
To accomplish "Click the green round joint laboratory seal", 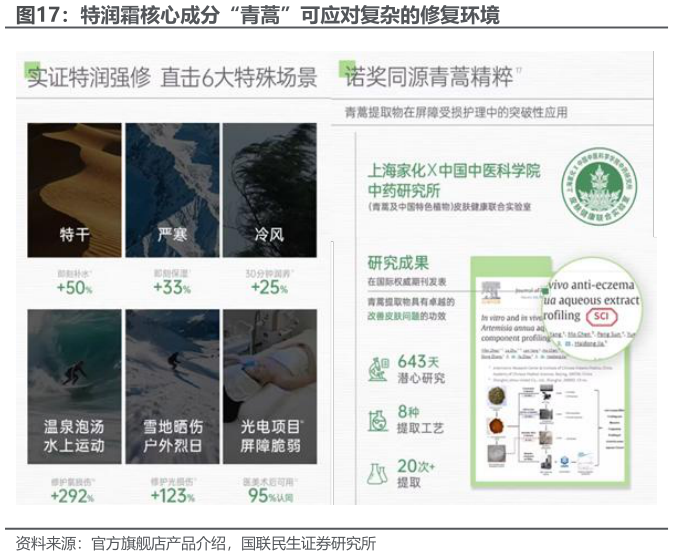I will click(599, 187).
